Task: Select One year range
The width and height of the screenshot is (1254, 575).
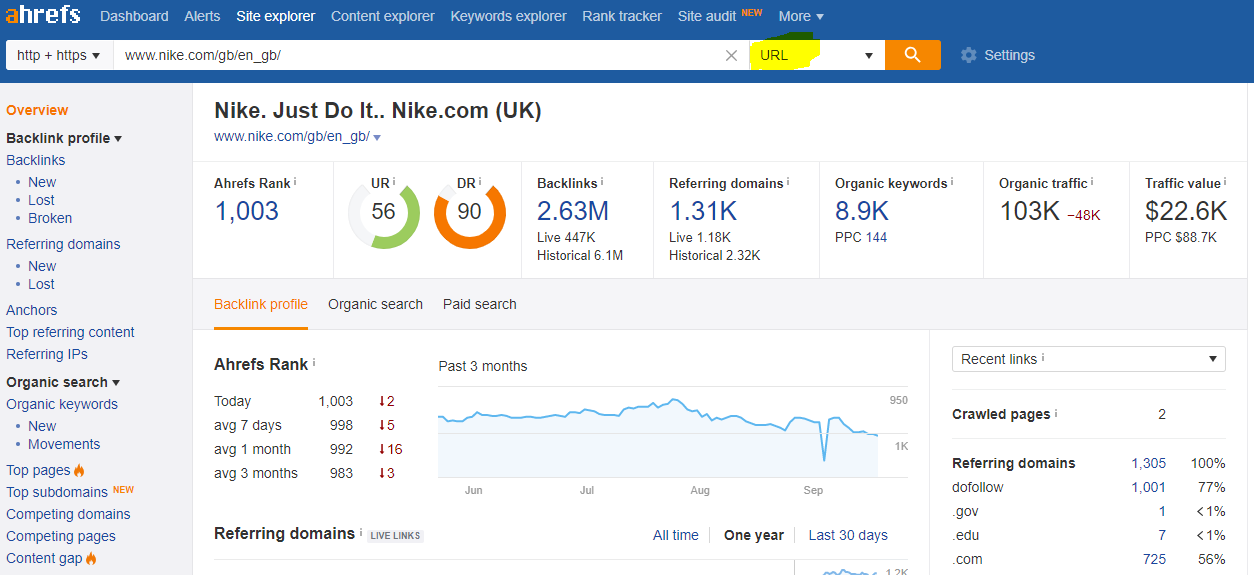Action: pos(754,535)
